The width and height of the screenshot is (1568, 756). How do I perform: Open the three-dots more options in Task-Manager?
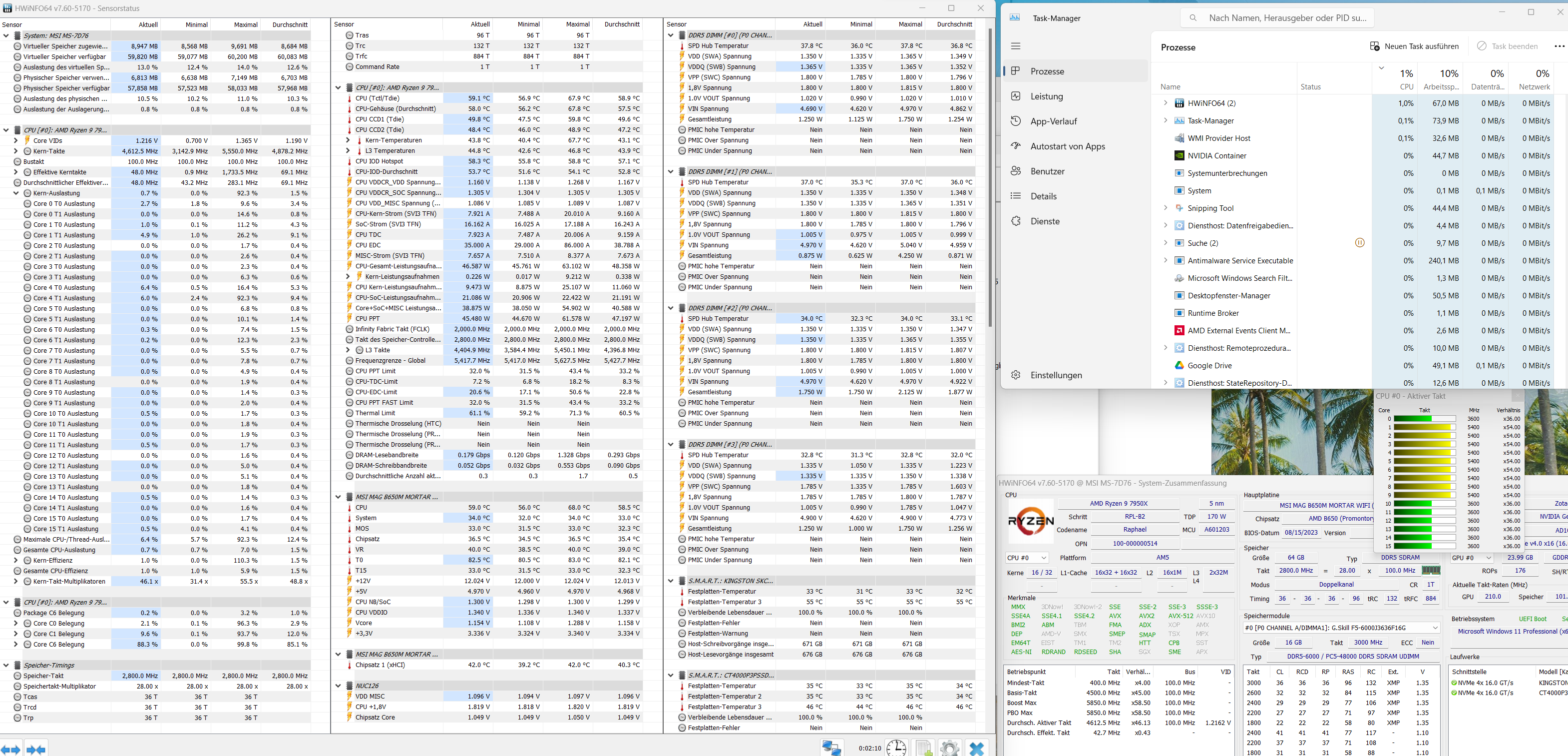(x=1559, y=46)
